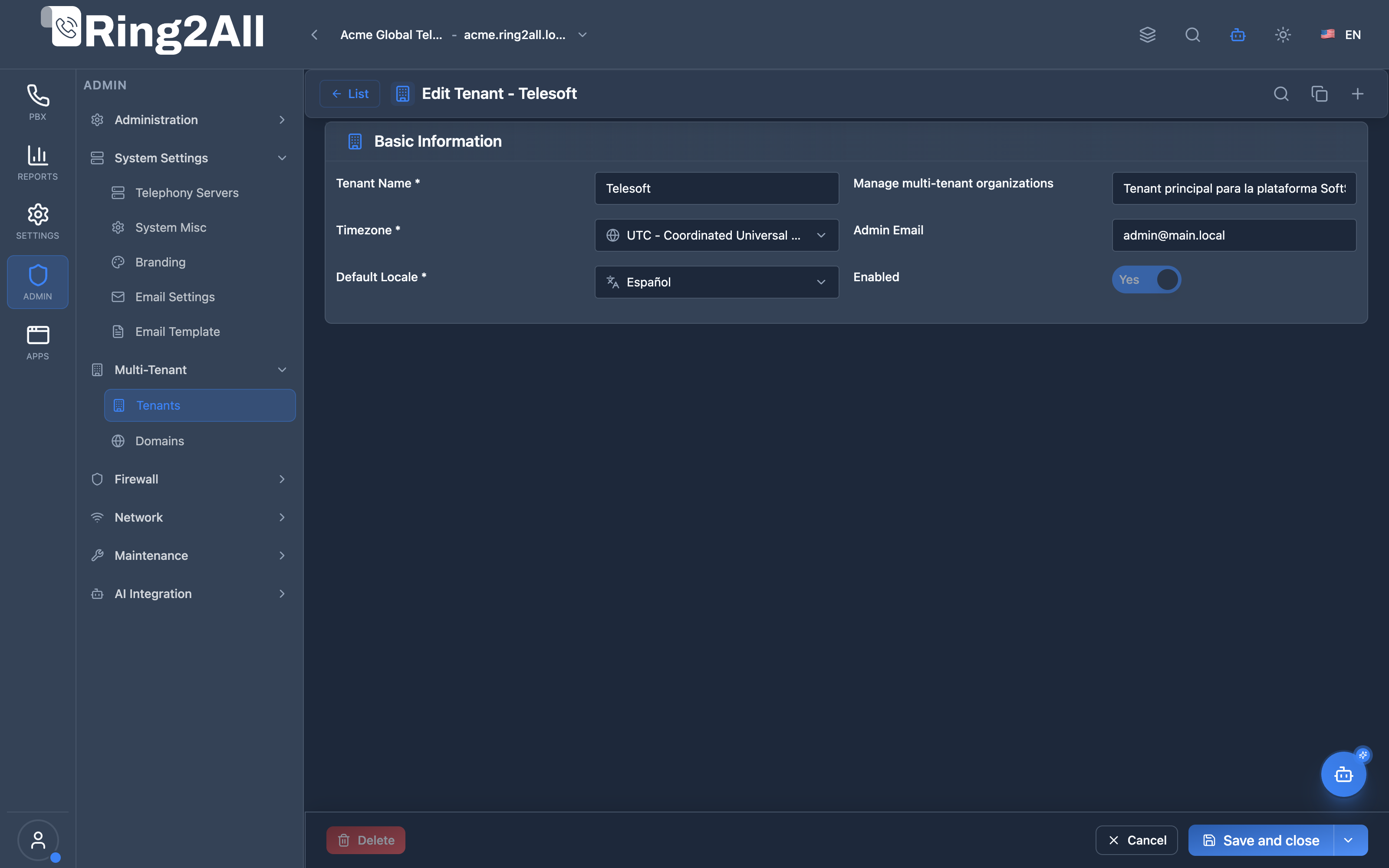Collapse the Multi-Tenant menu
Screen dimensions: 1389x868
[188, 370]
